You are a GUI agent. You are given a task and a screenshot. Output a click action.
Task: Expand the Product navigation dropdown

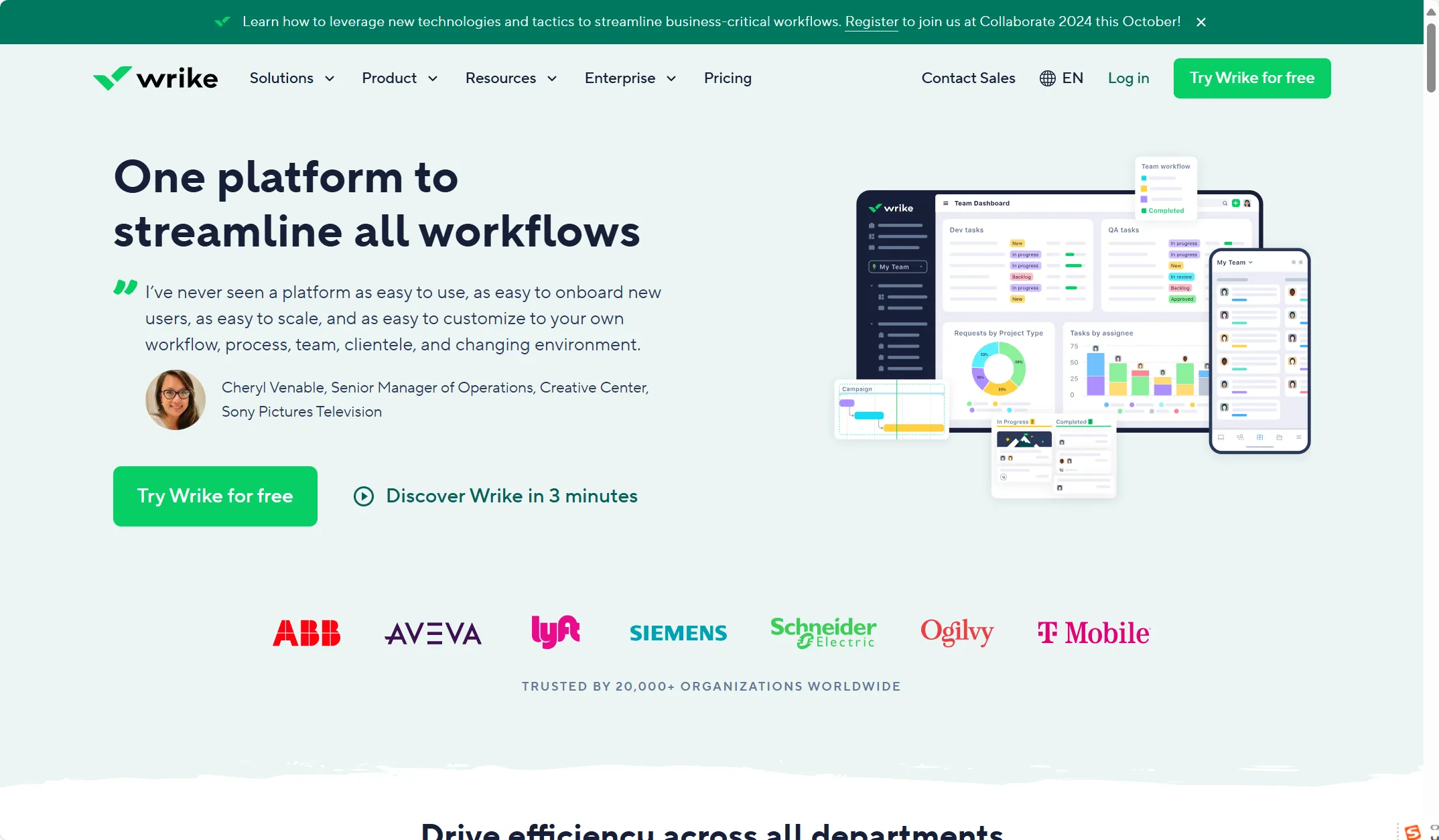pos(399,78)
